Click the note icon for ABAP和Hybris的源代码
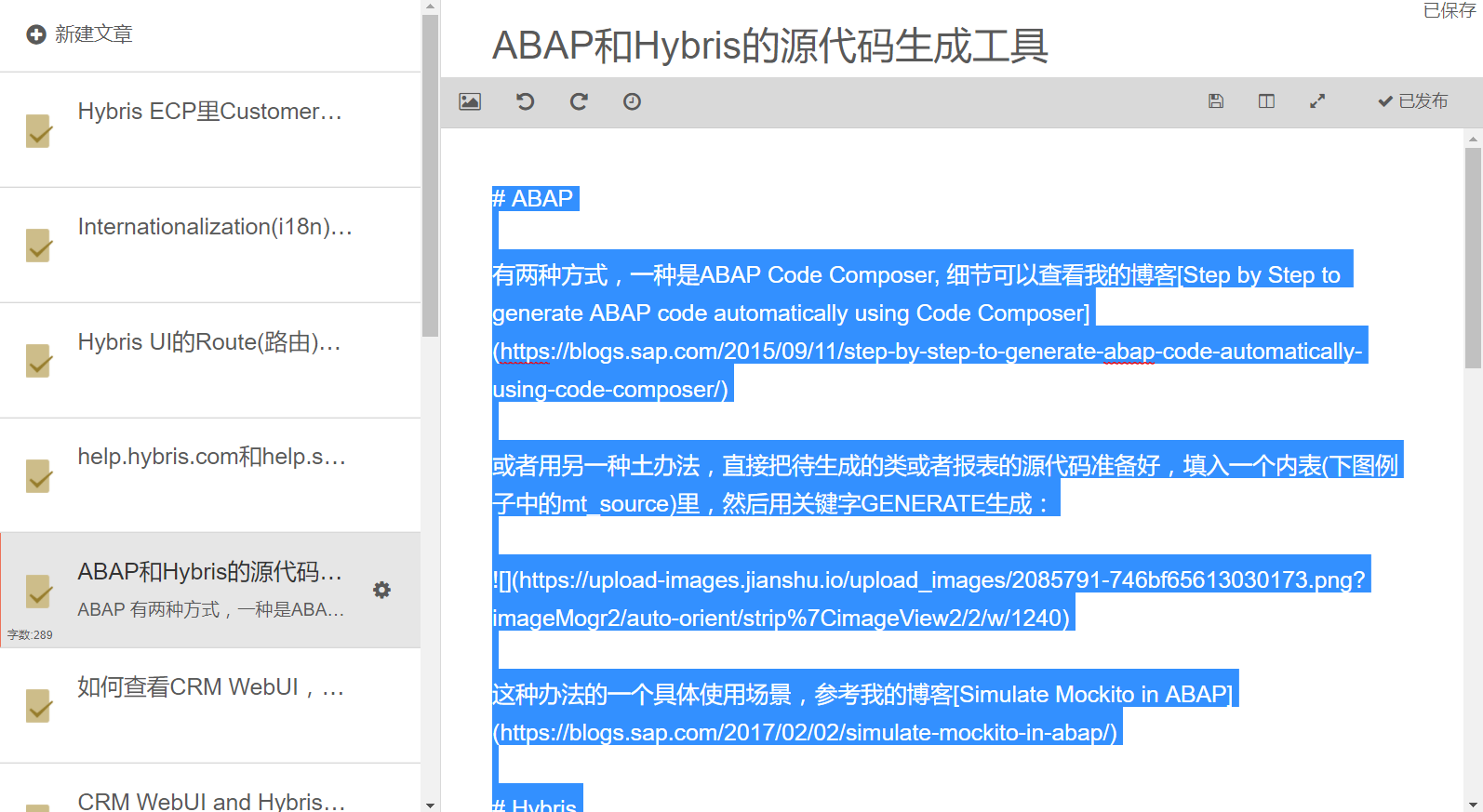Screen dimensions: 1483x812 [x=39, y=592]
